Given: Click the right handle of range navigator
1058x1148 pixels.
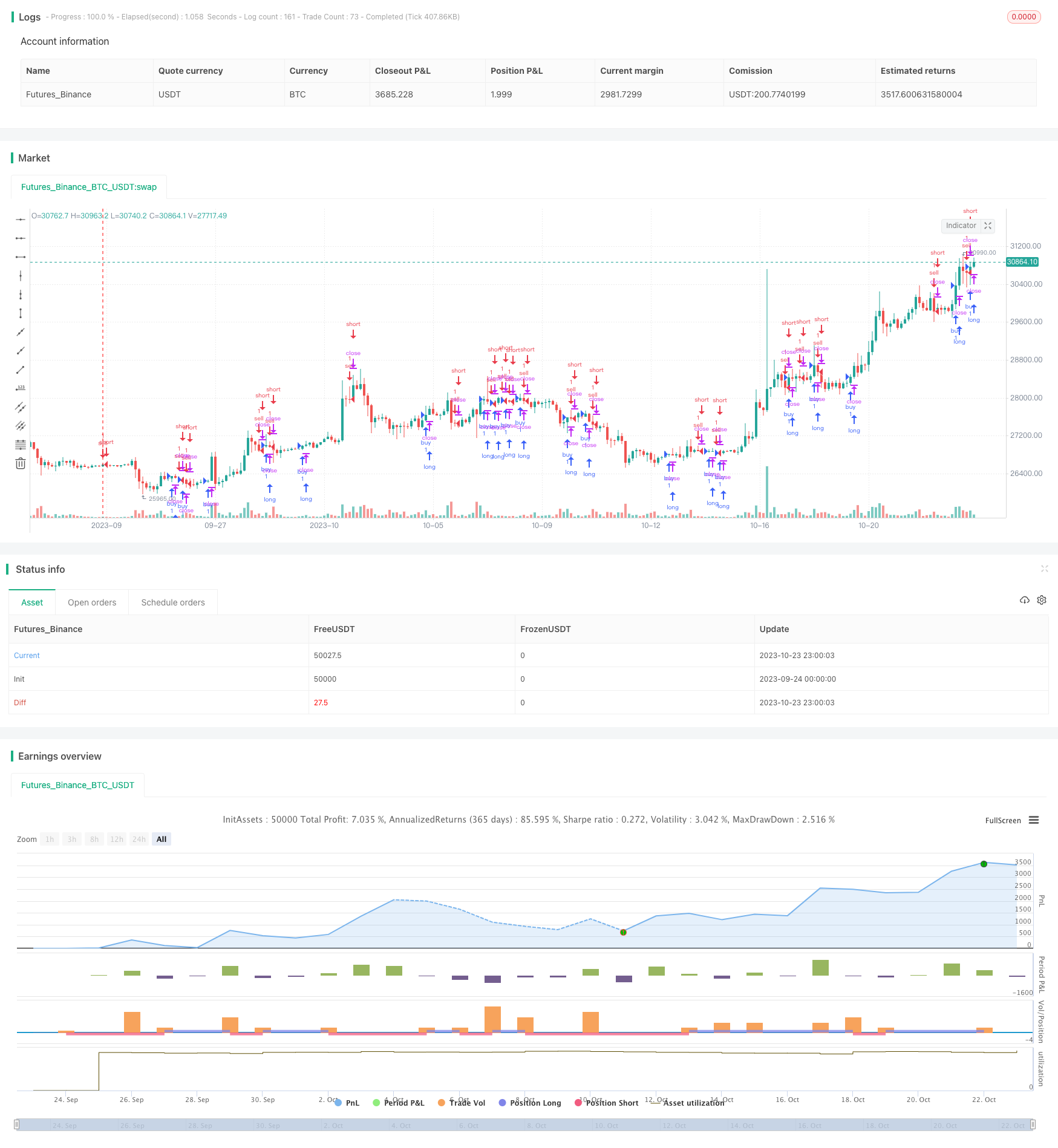Looking at the screenshot, I should click(1033, 1124).
